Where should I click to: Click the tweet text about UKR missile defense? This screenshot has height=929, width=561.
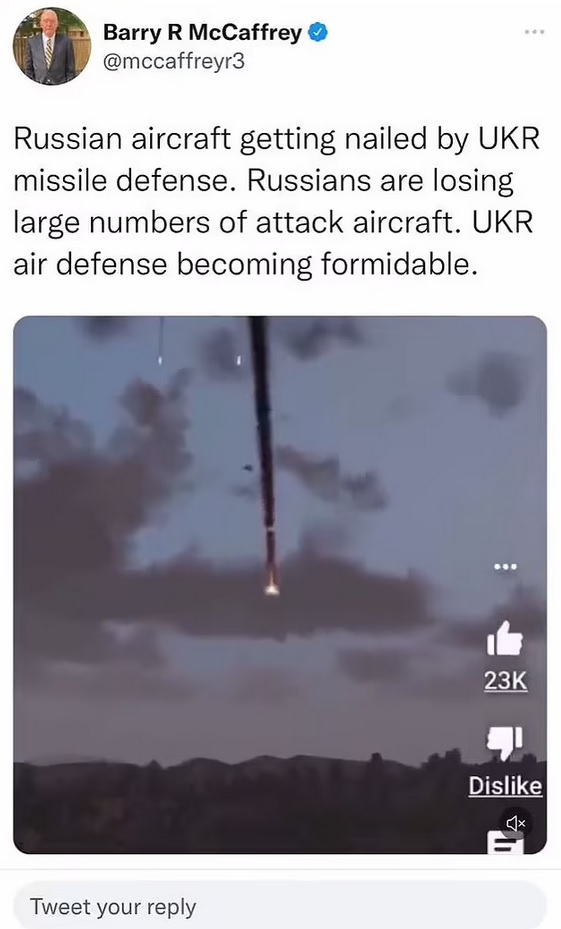point(277,201)
